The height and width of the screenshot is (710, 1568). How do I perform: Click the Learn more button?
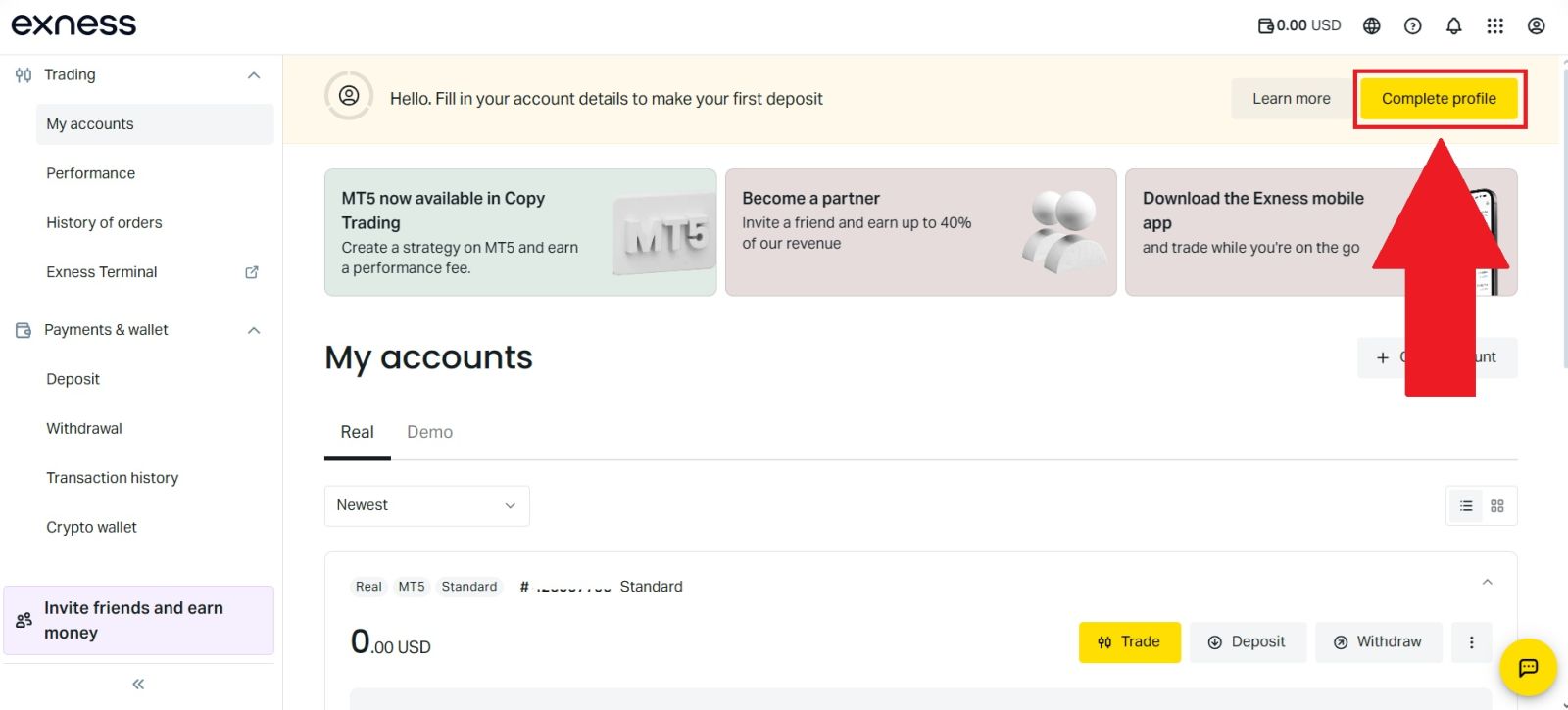1291,98
